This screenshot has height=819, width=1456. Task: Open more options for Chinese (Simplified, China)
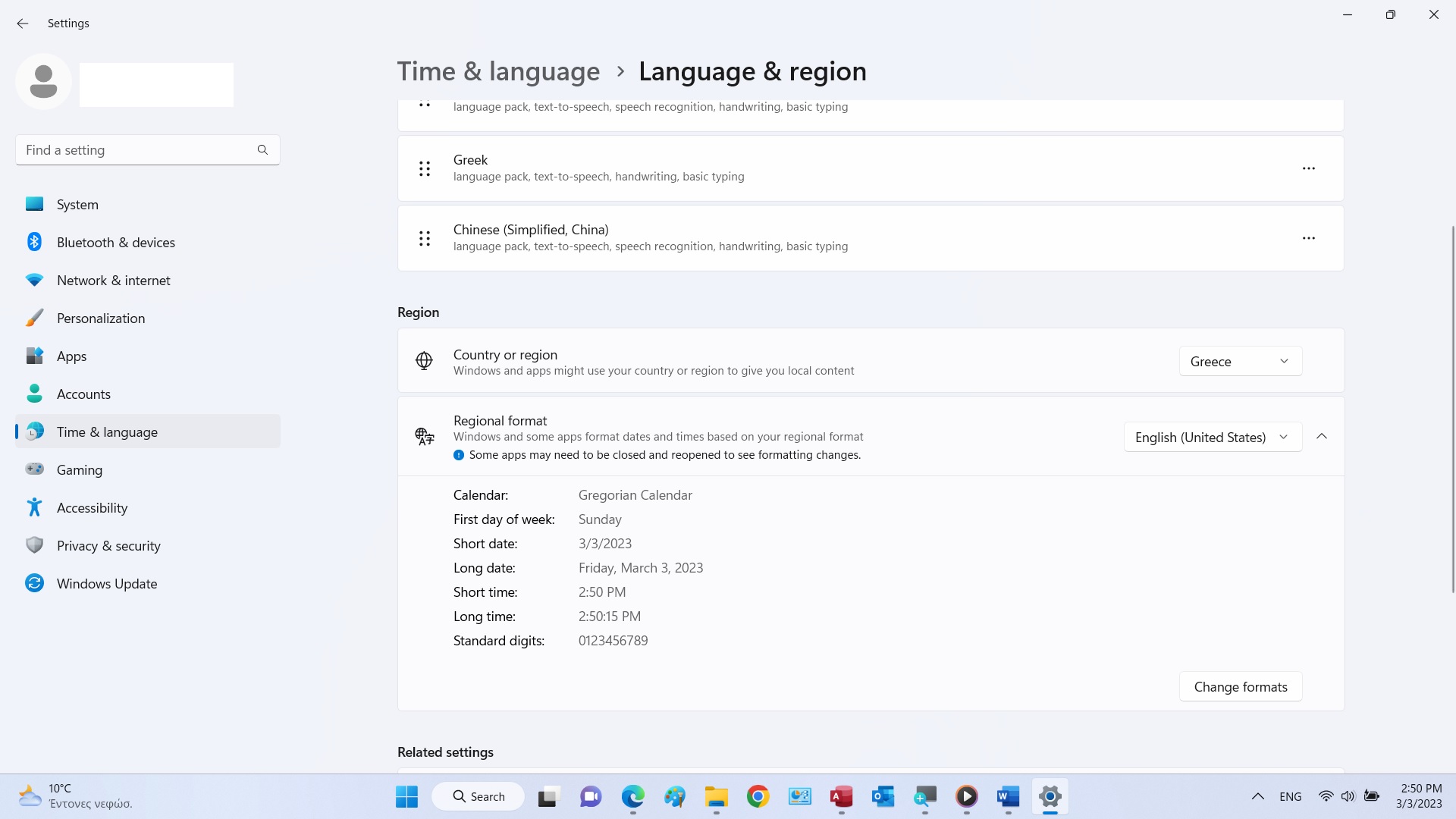pyautogui.click(x=1308, y=238)
